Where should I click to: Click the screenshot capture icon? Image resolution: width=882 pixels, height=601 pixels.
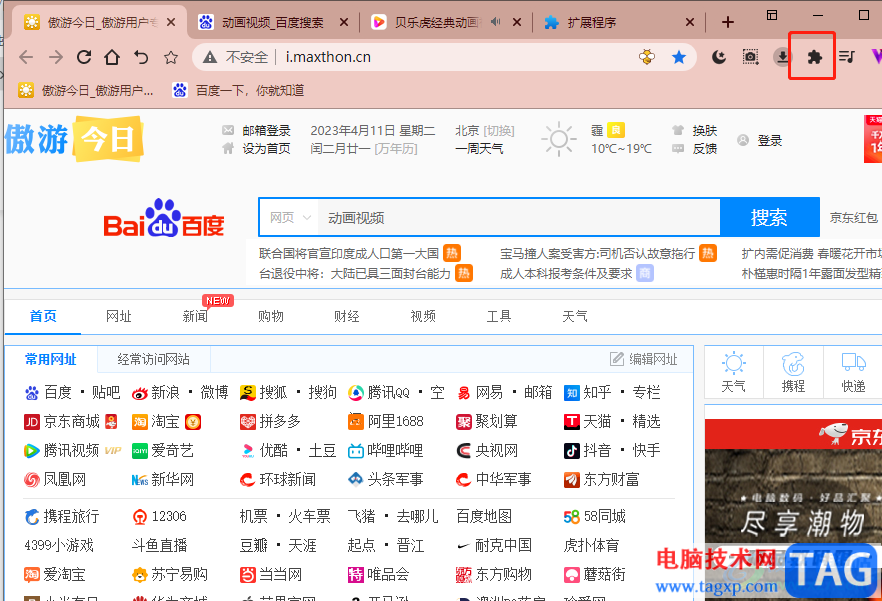[750, 56]
